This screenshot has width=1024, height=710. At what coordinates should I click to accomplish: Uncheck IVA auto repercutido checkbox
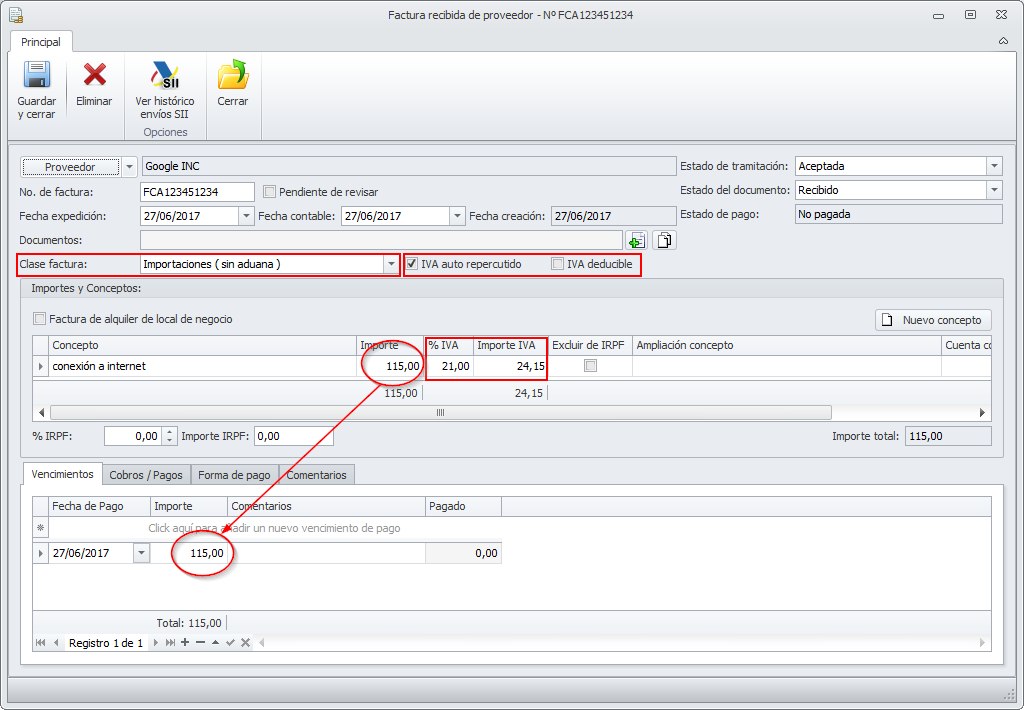412,264
